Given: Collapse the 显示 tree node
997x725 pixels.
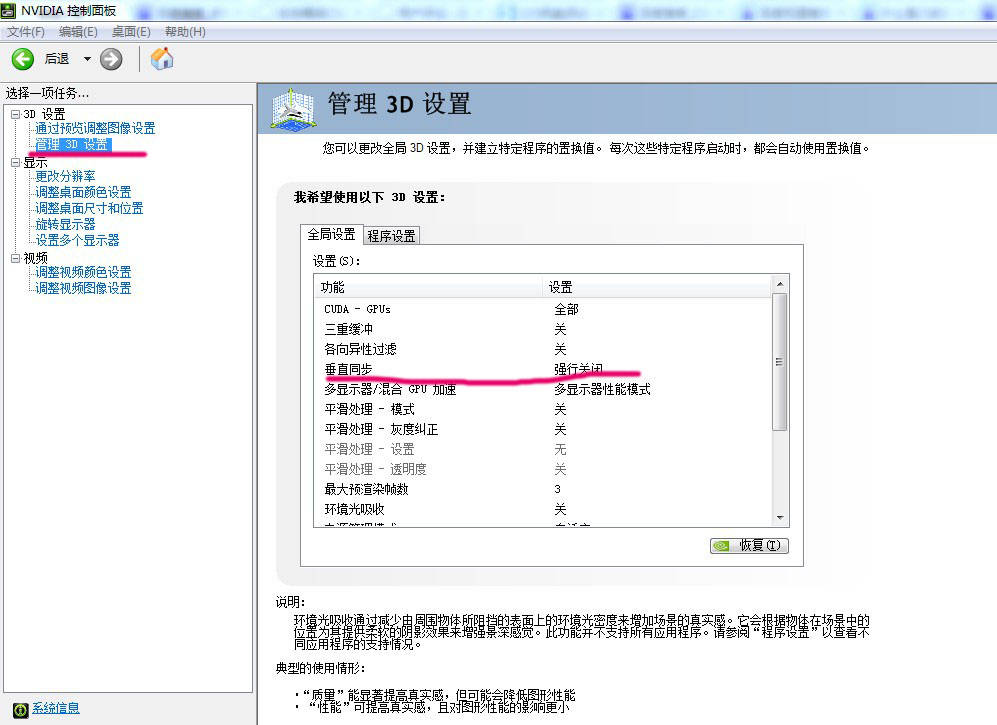Looking at the screenshot, I should click(x=15, y=163).
